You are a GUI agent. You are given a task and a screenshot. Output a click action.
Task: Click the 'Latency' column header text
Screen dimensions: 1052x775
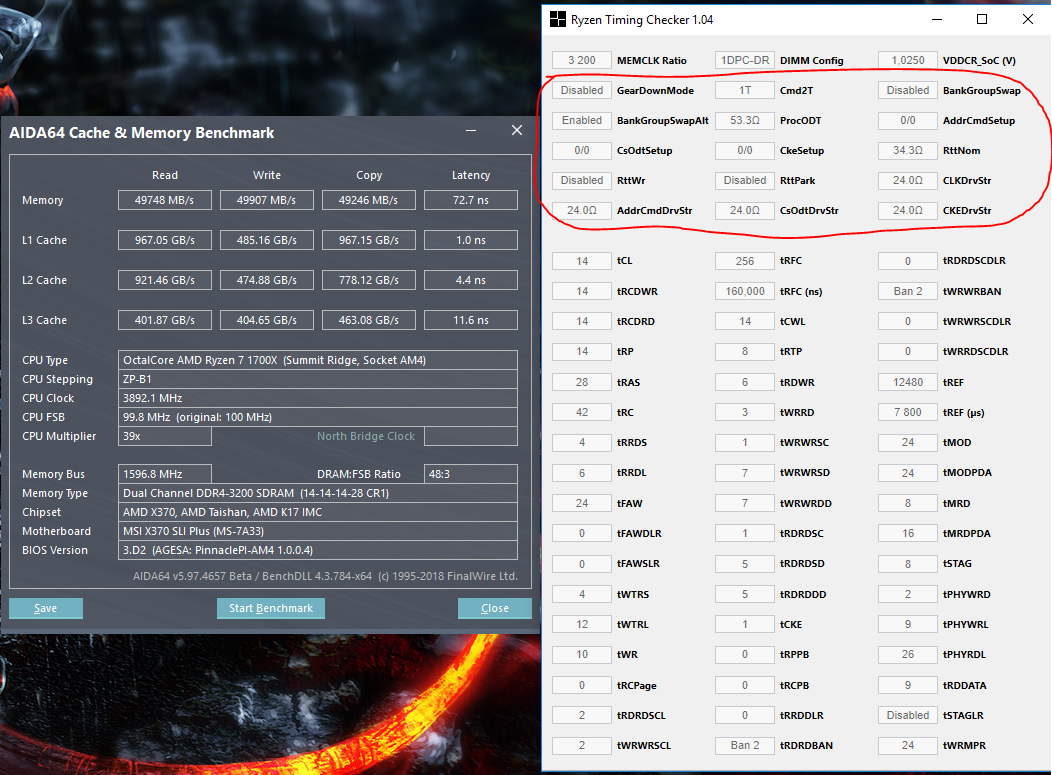471,175
